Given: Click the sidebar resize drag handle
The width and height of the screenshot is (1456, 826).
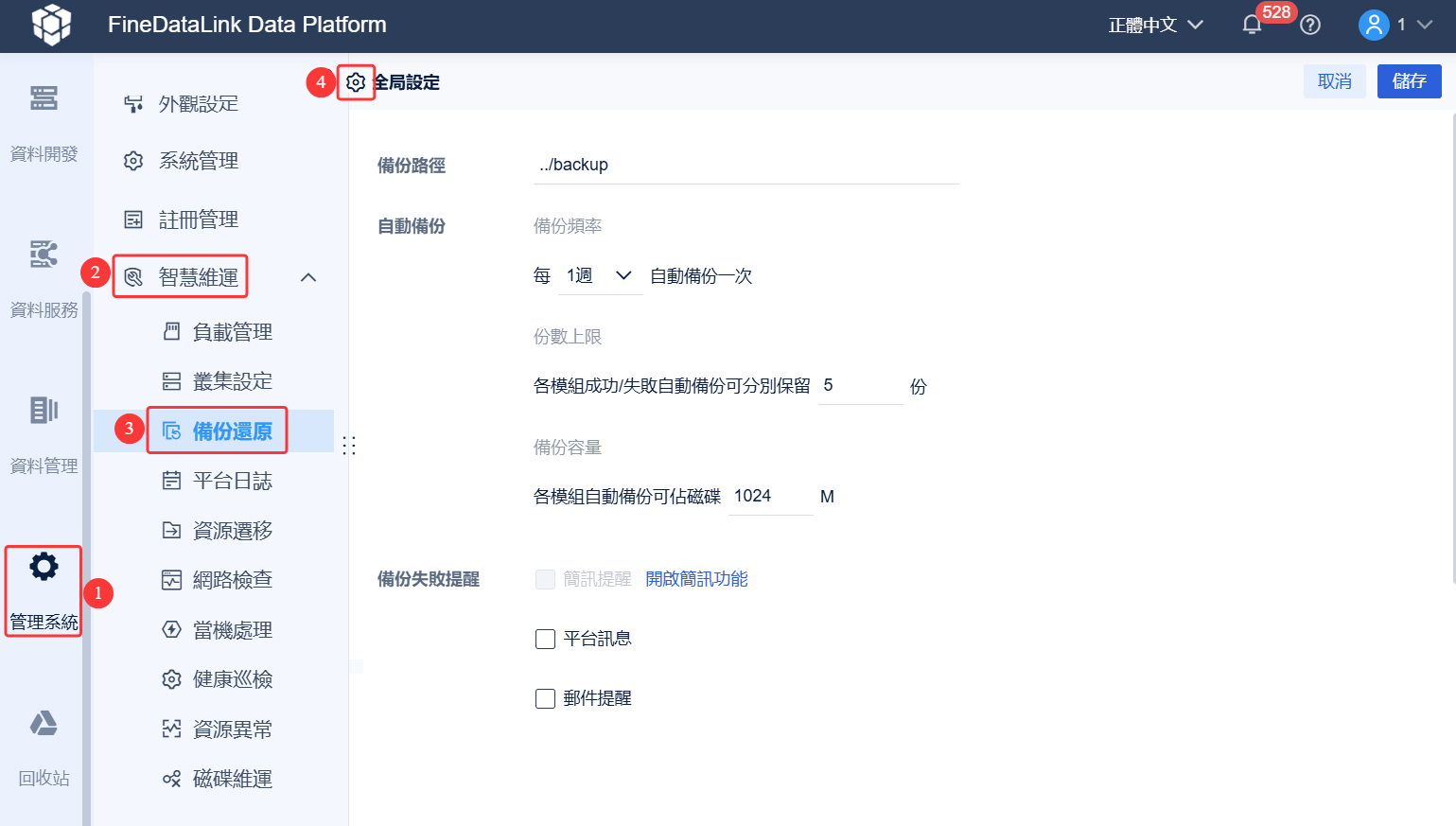Looking at the screenshot, I should point(349,446).
